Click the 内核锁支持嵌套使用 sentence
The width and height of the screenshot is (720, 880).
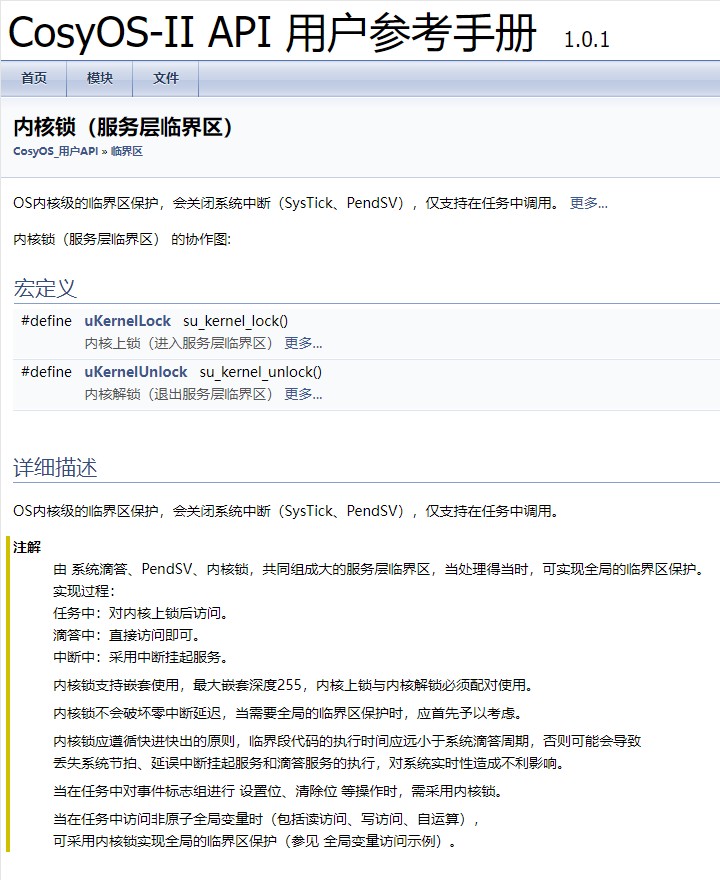point(293,685)
